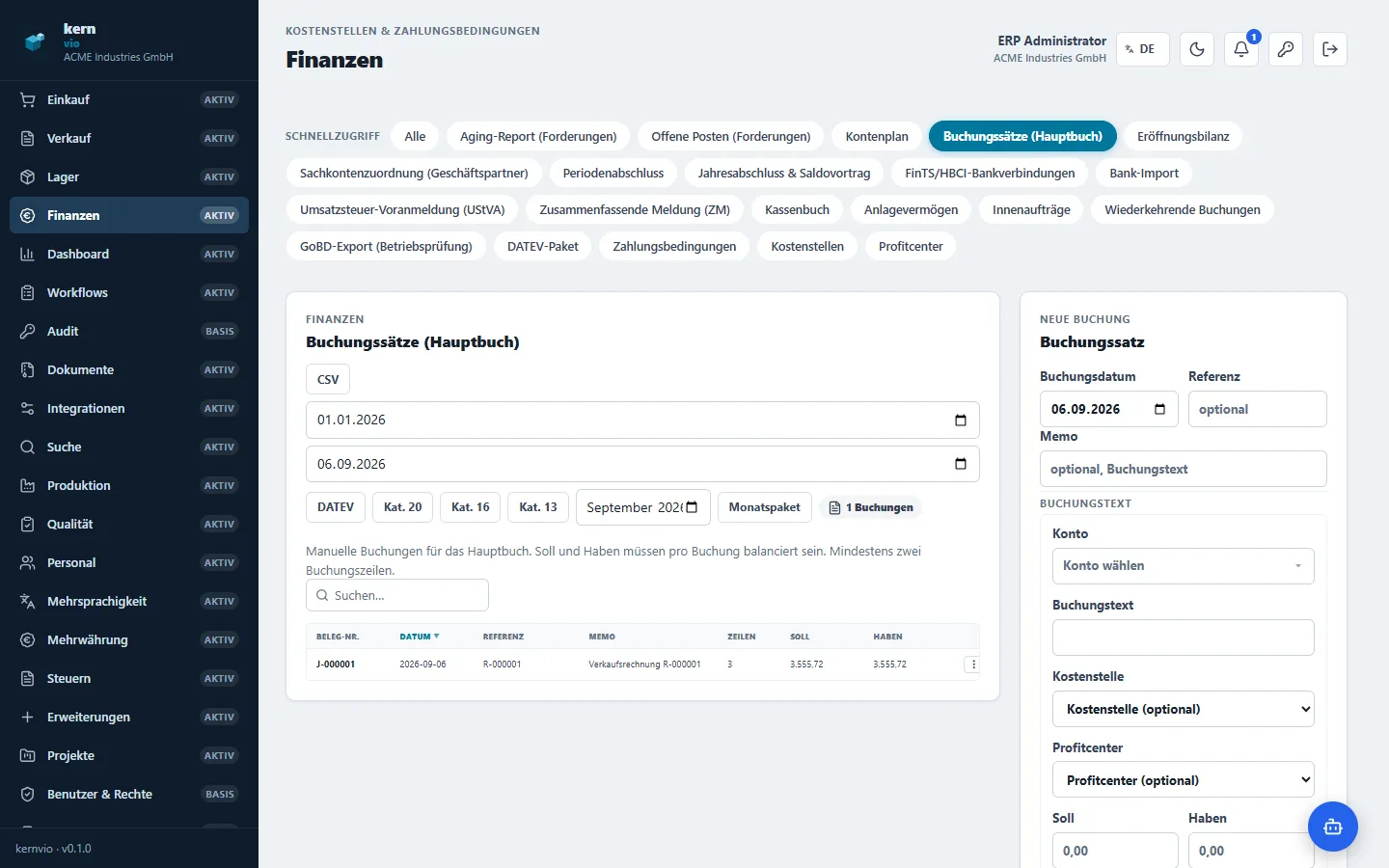Click the Mehrsprachigkeit translate icon
1389x868 pixels.
point(28,601)
